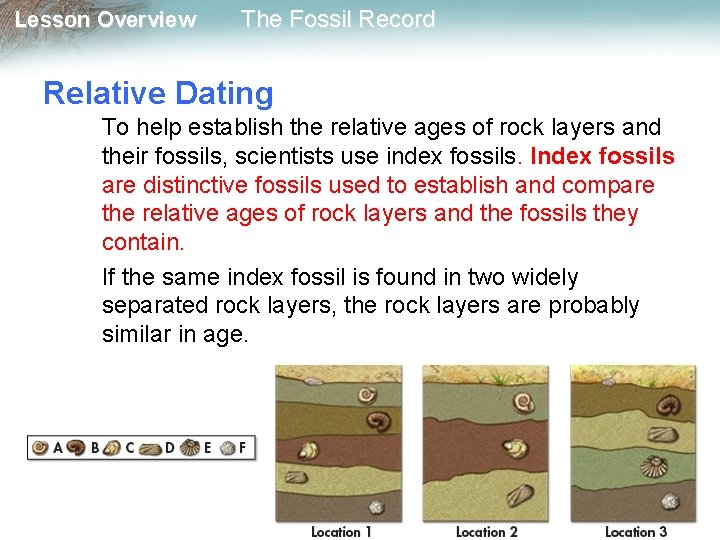The image size is (720, 540).
Task: Click the legend fossil icon labeled F
Action: pos(227,448)
